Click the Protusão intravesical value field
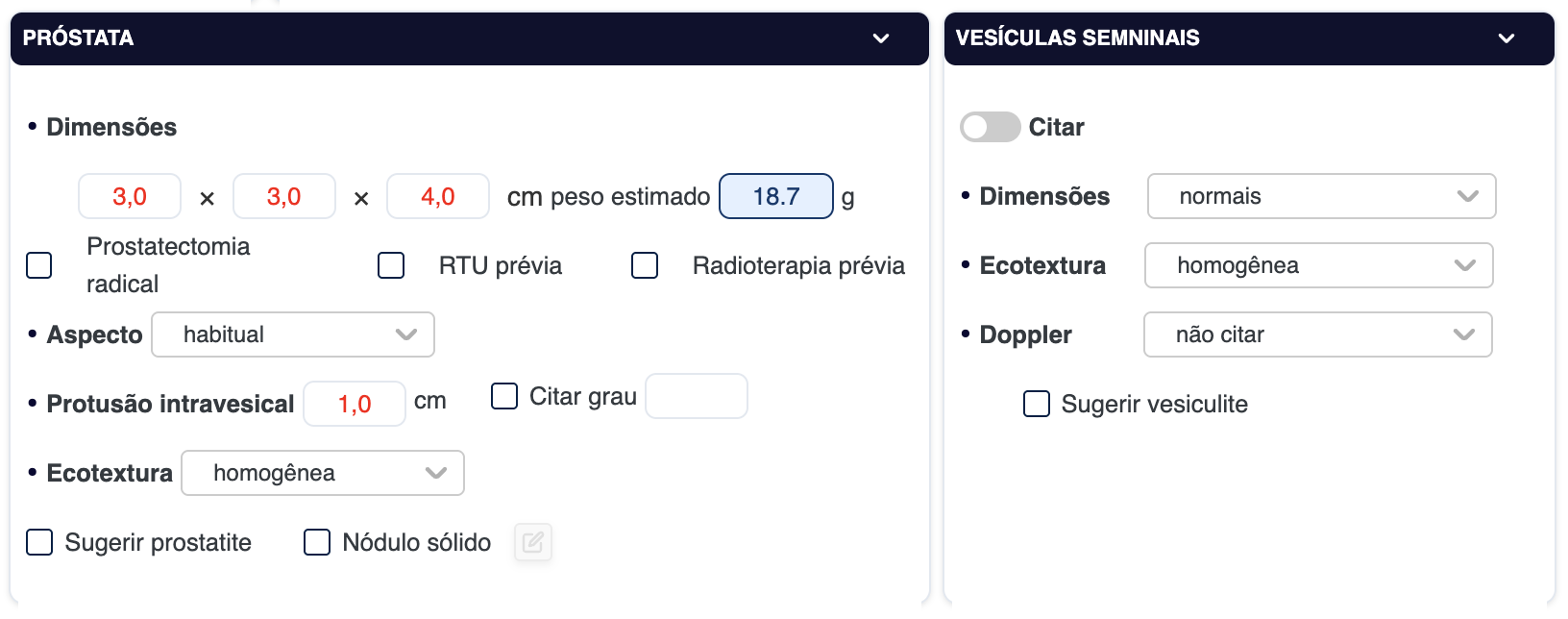Image resolution: width=1568 pixels, height=619 pixels. pos(354,404)
